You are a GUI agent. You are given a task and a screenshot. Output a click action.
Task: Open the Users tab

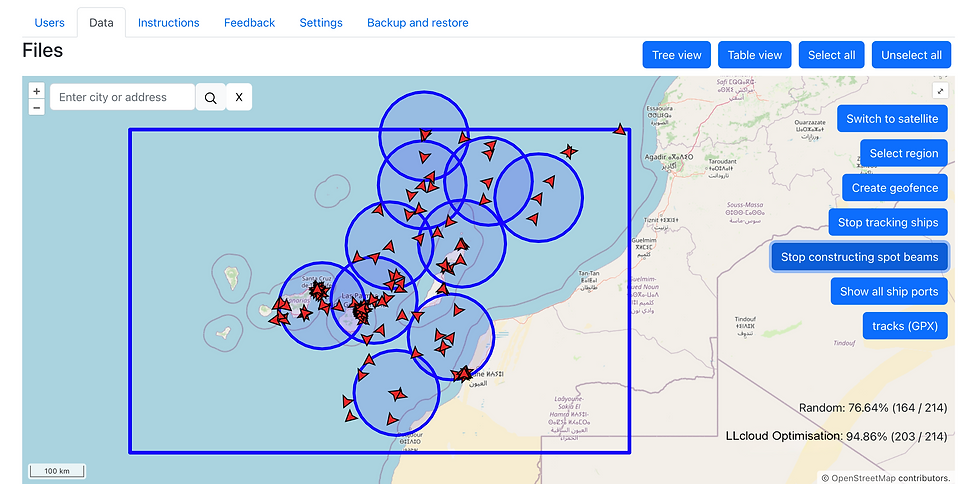tap(49, 23)
